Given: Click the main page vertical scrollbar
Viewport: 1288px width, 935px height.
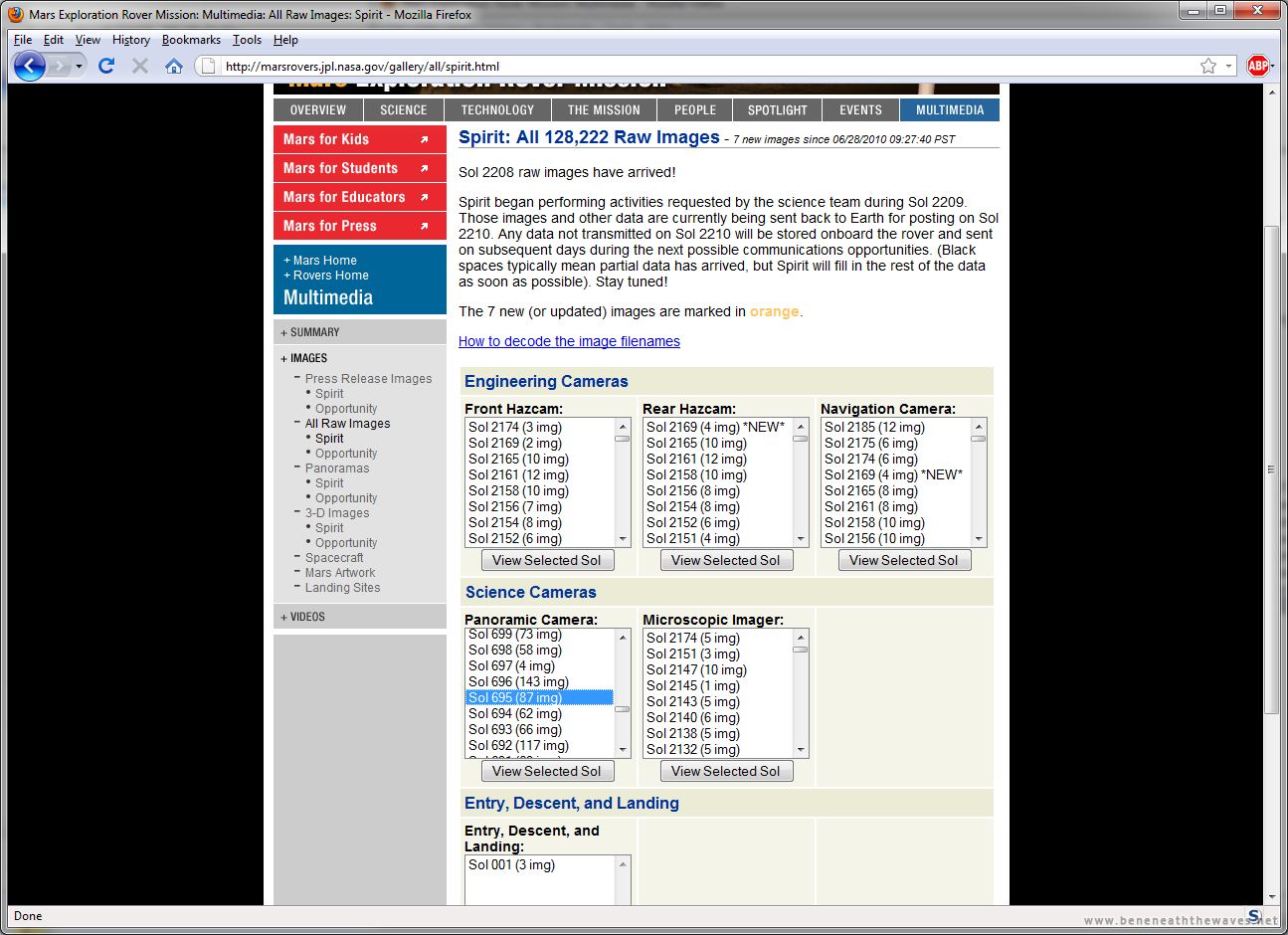Looking at the screenshot, I should (1271, 469).
